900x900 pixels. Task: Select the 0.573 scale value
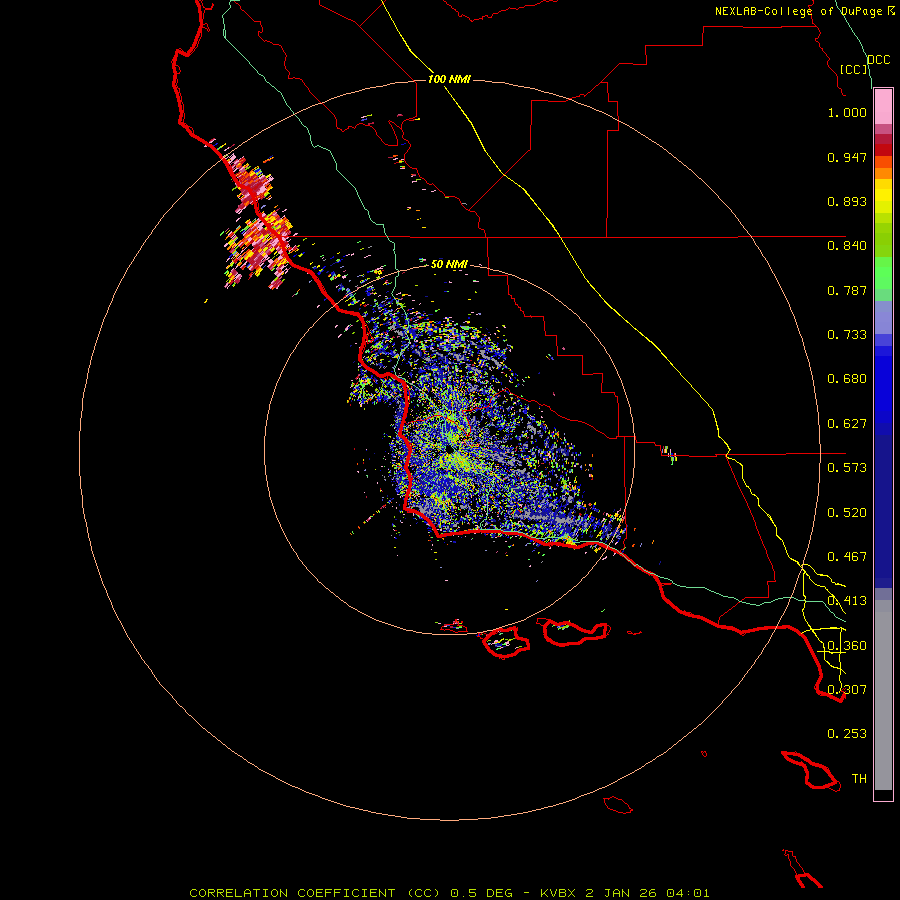(x=847, y=468)
